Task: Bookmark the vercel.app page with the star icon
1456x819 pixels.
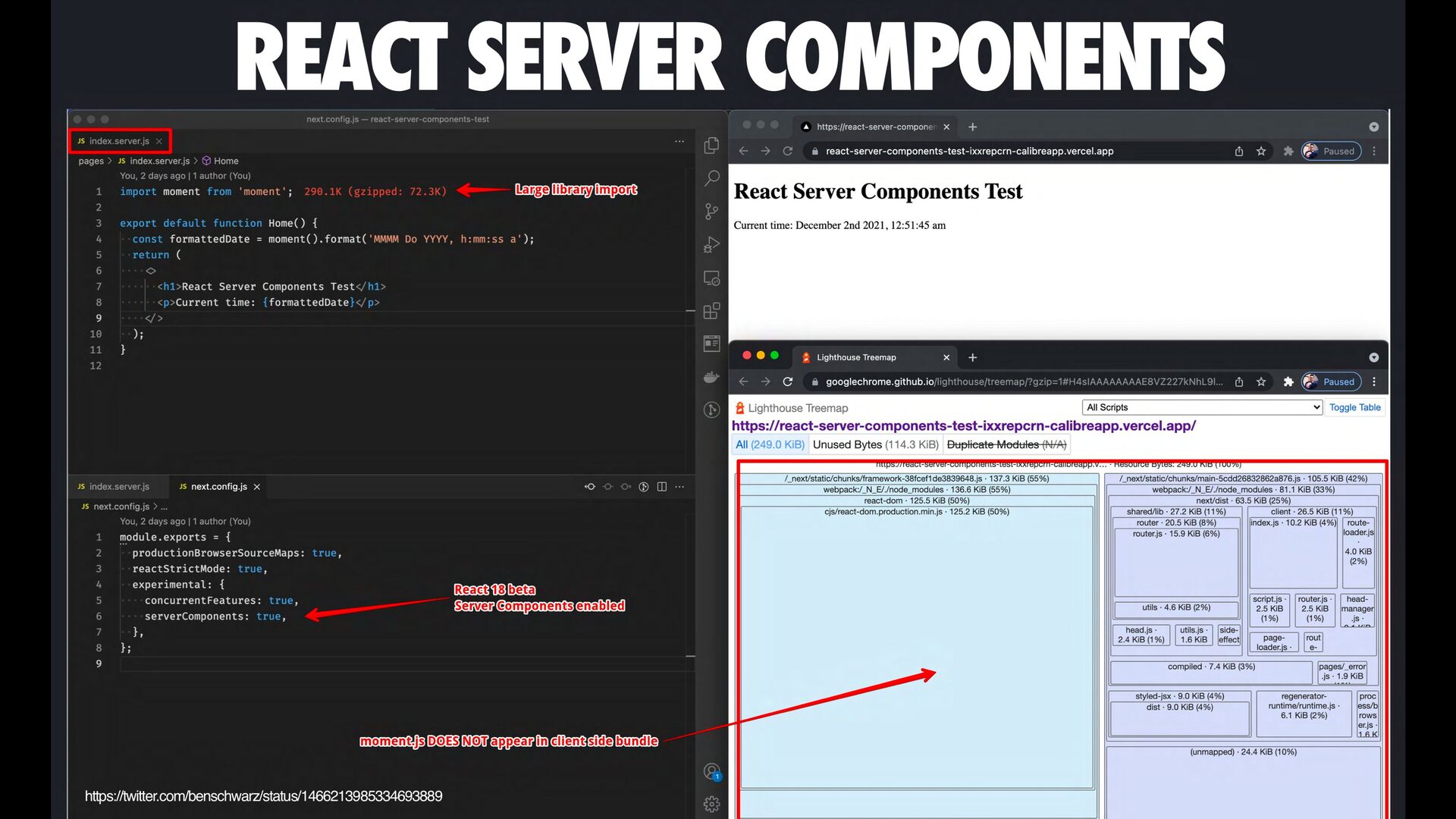Action: pos(1261,151)
